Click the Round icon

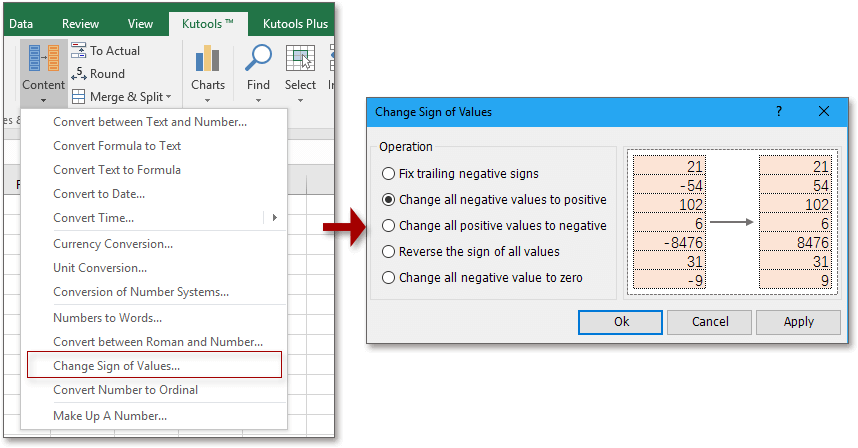pyautogui.click(x=79, y=74)
